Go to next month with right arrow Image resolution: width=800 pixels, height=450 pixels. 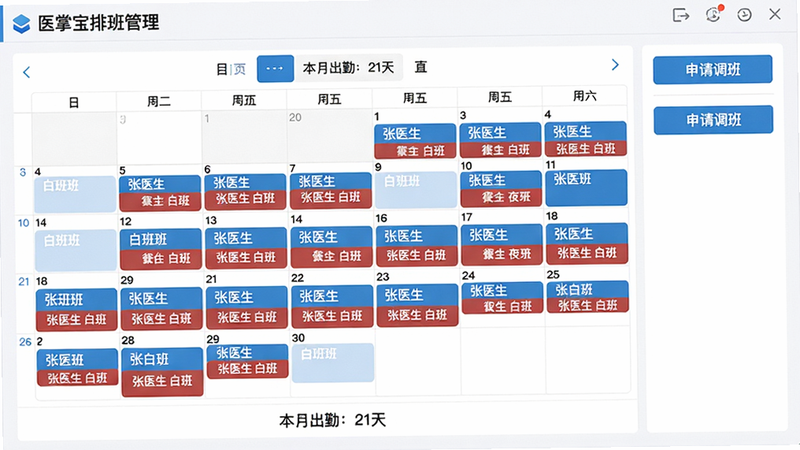click(615, 65)
